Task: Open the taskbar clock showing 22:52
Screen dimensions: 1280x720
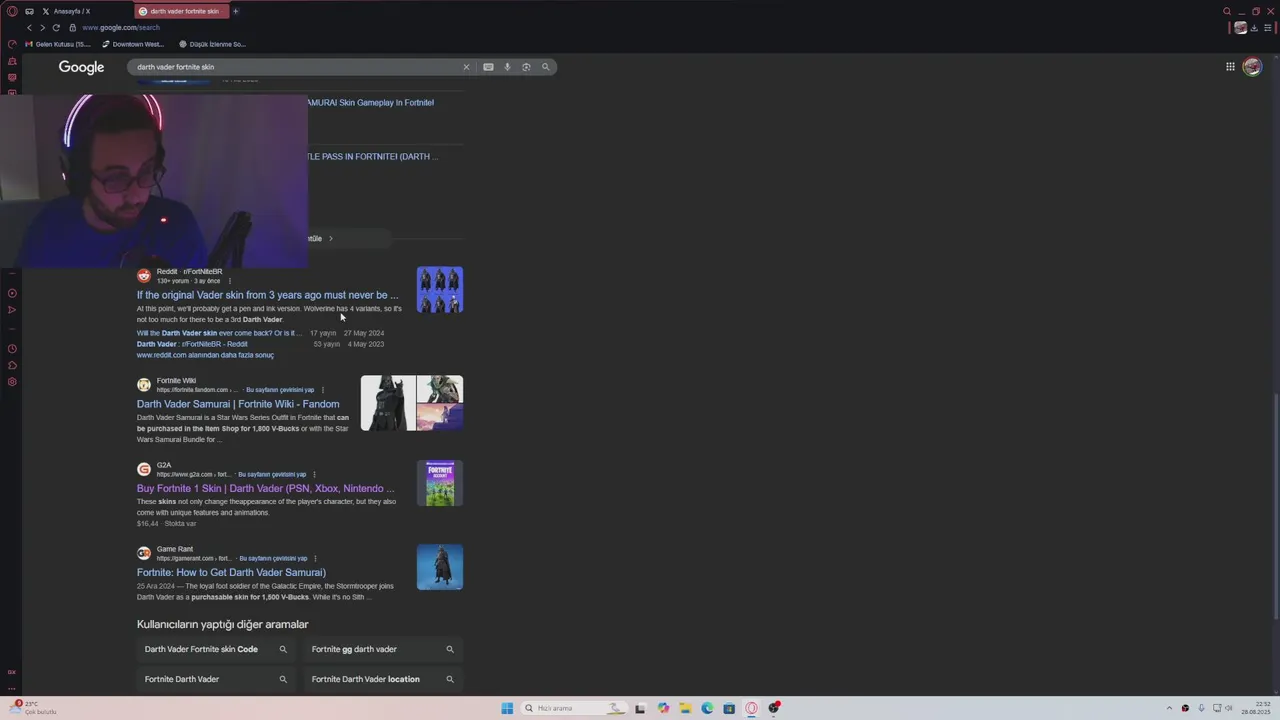Action: [1256, 708]
